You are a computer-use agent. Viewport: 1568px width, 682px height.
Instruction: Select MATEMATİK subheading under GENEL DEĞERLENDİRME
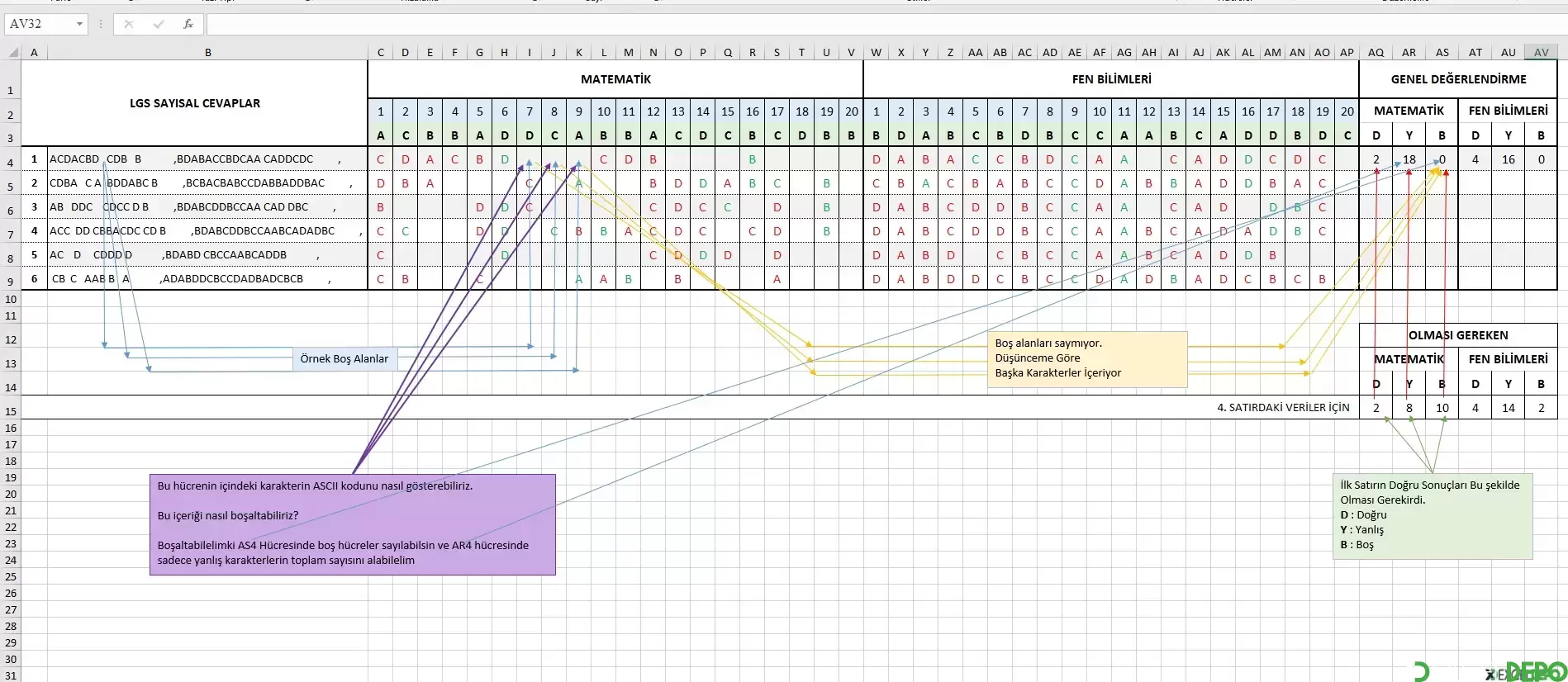(1409, 111)
